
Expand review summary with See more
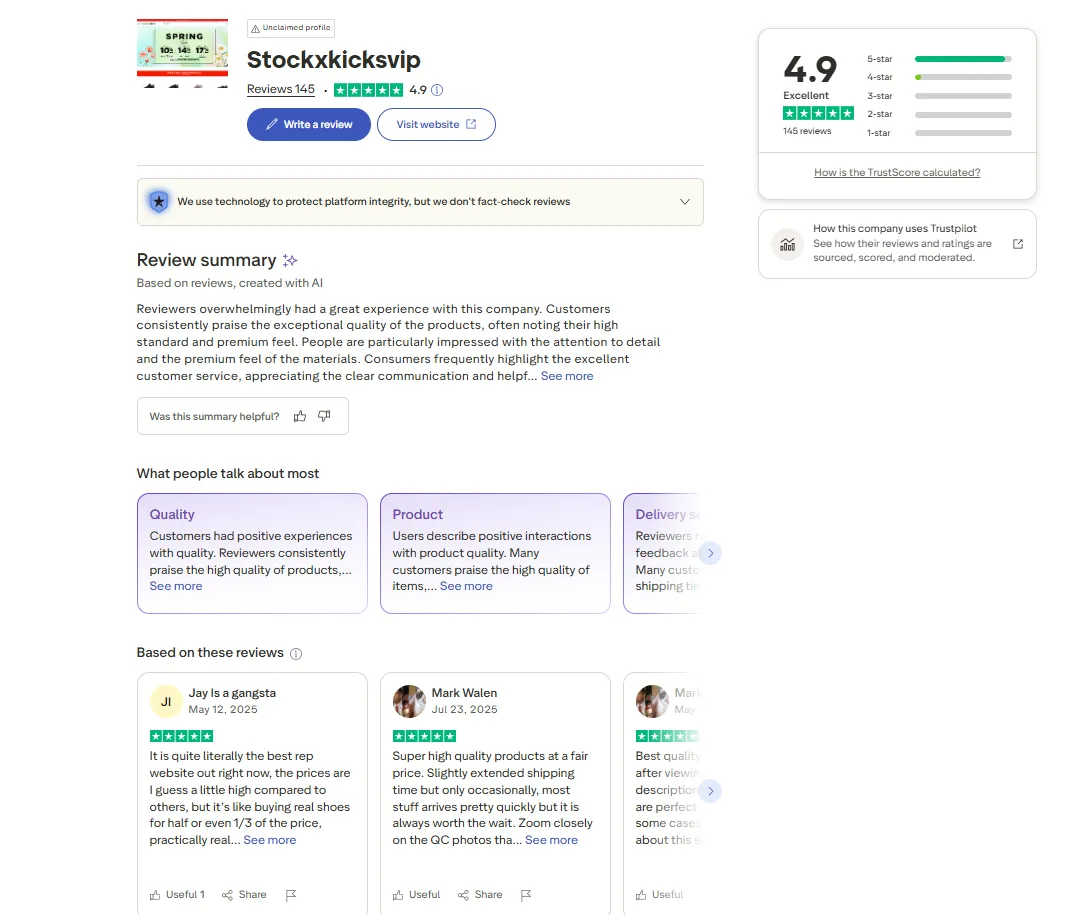pyautogui.click(x=567, y=376)
